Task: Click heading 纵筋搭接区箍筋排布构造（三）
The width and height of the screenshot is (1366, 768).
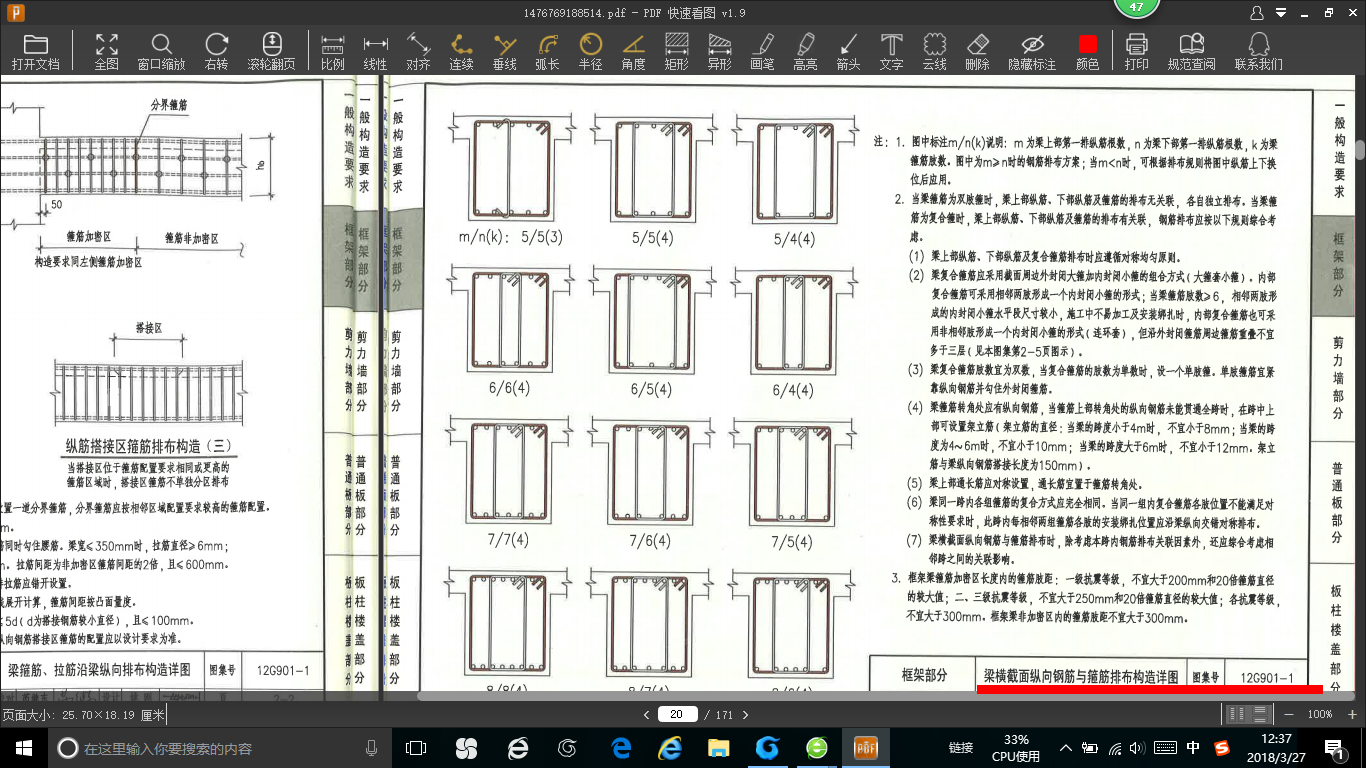Action: point(149,445)
